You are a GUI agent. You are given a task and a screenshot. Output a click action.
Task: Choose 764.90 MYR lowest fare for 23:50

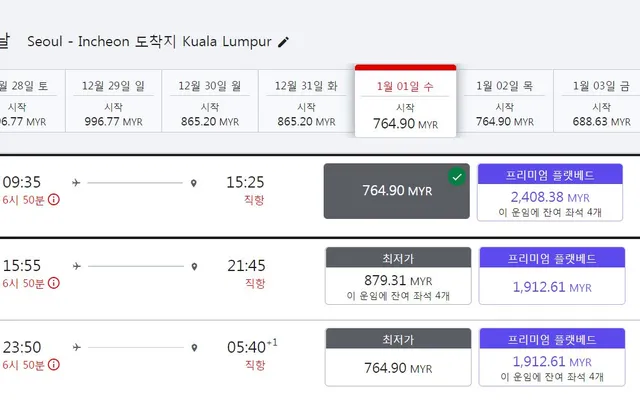[x=398, y=357]
